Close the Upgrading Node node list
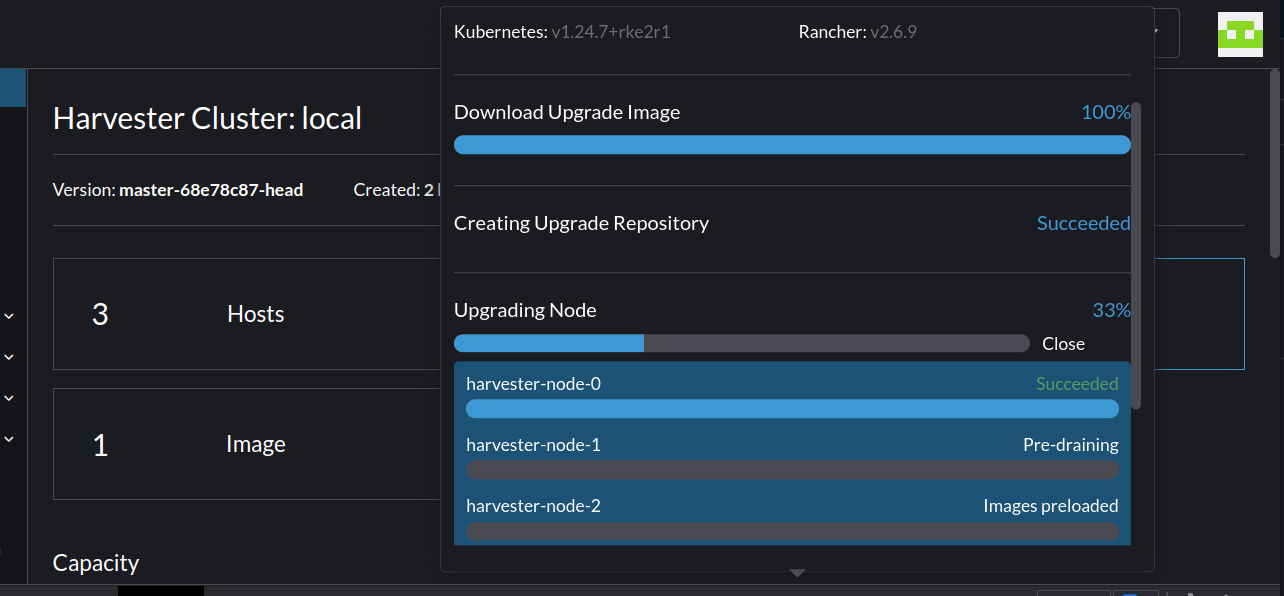The height and width of the screenshot is (596, 1284). coord(1062,343)
